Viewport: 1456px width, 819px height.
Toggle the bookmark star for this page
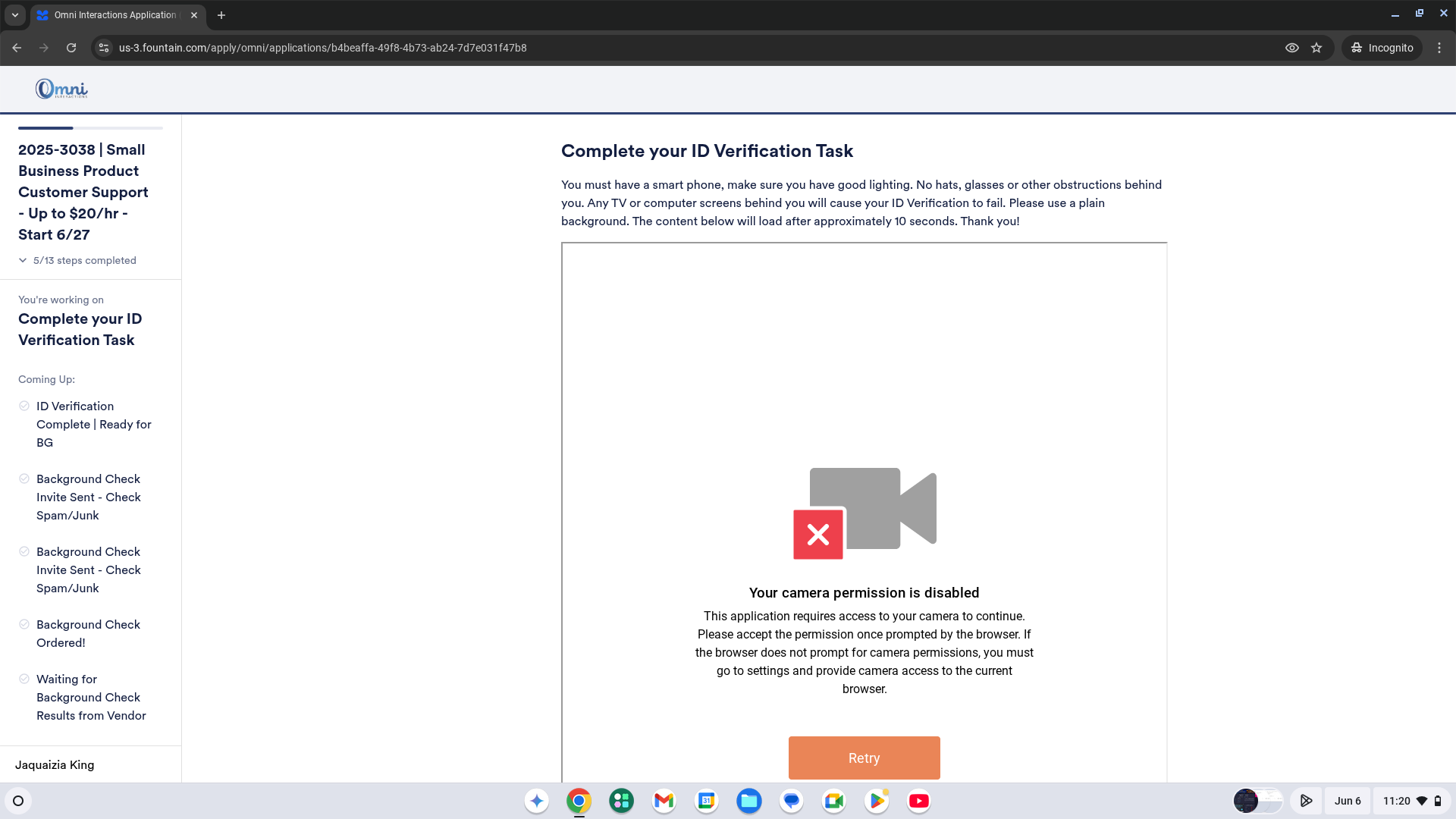click(x=1317, y=47)
